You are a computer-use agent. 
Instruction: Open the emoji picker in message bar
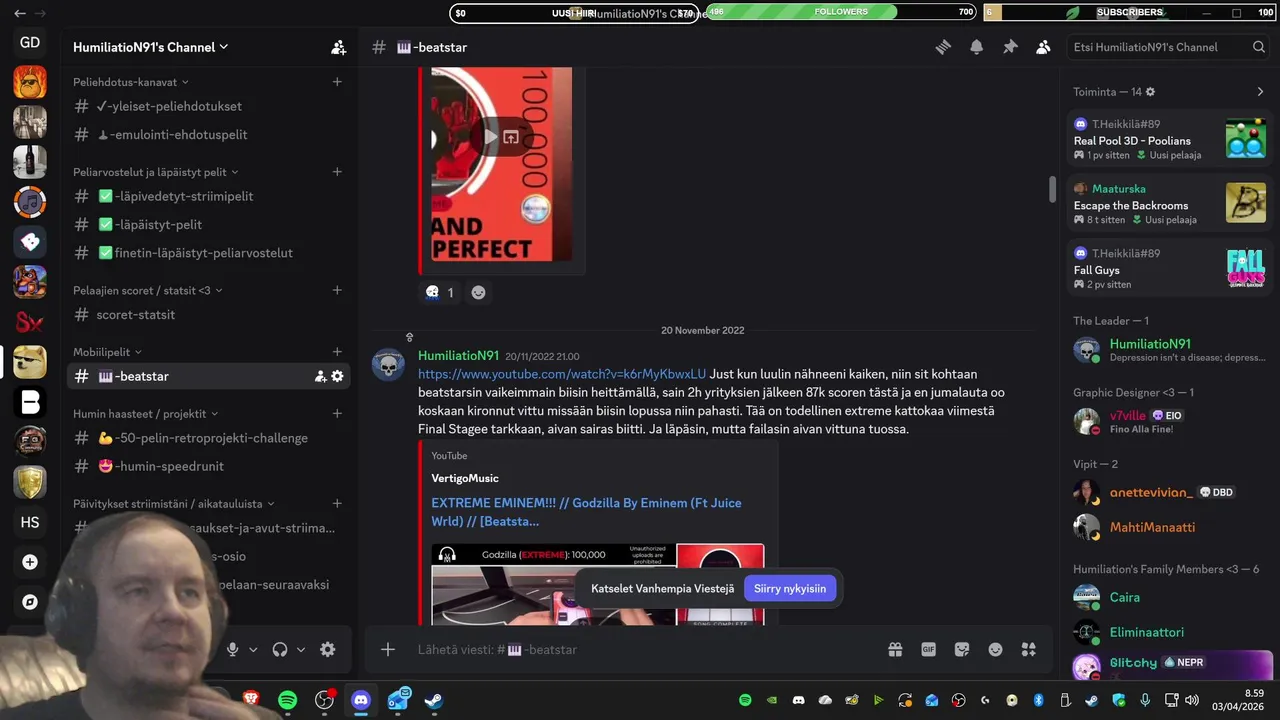[x=995, y=649]
